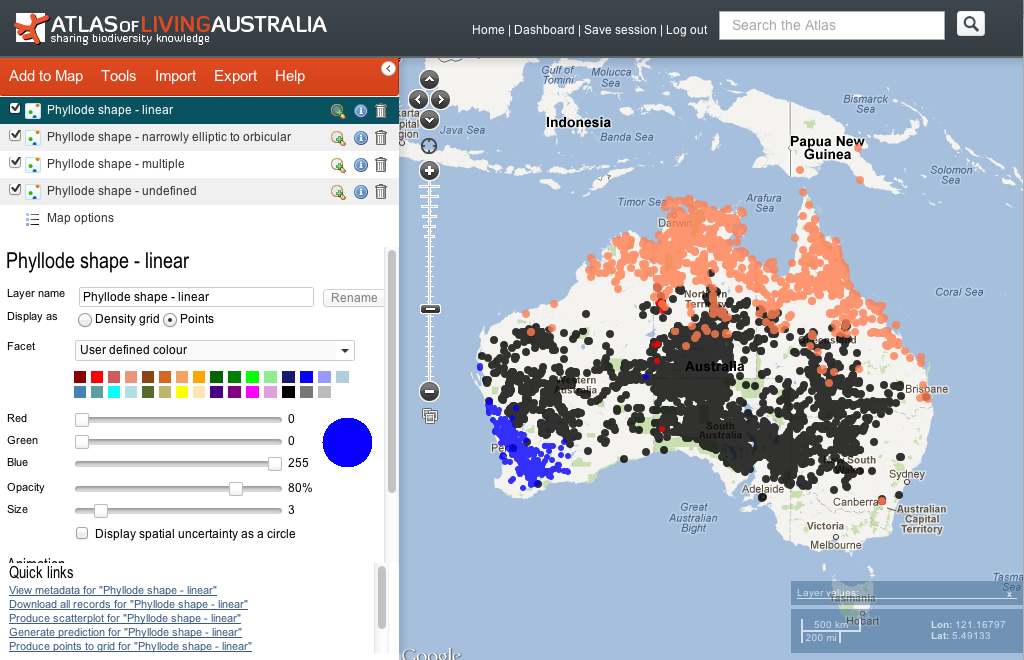Uncheck visibility of "Phyllode shape - multiple" layer

[14, 164]
